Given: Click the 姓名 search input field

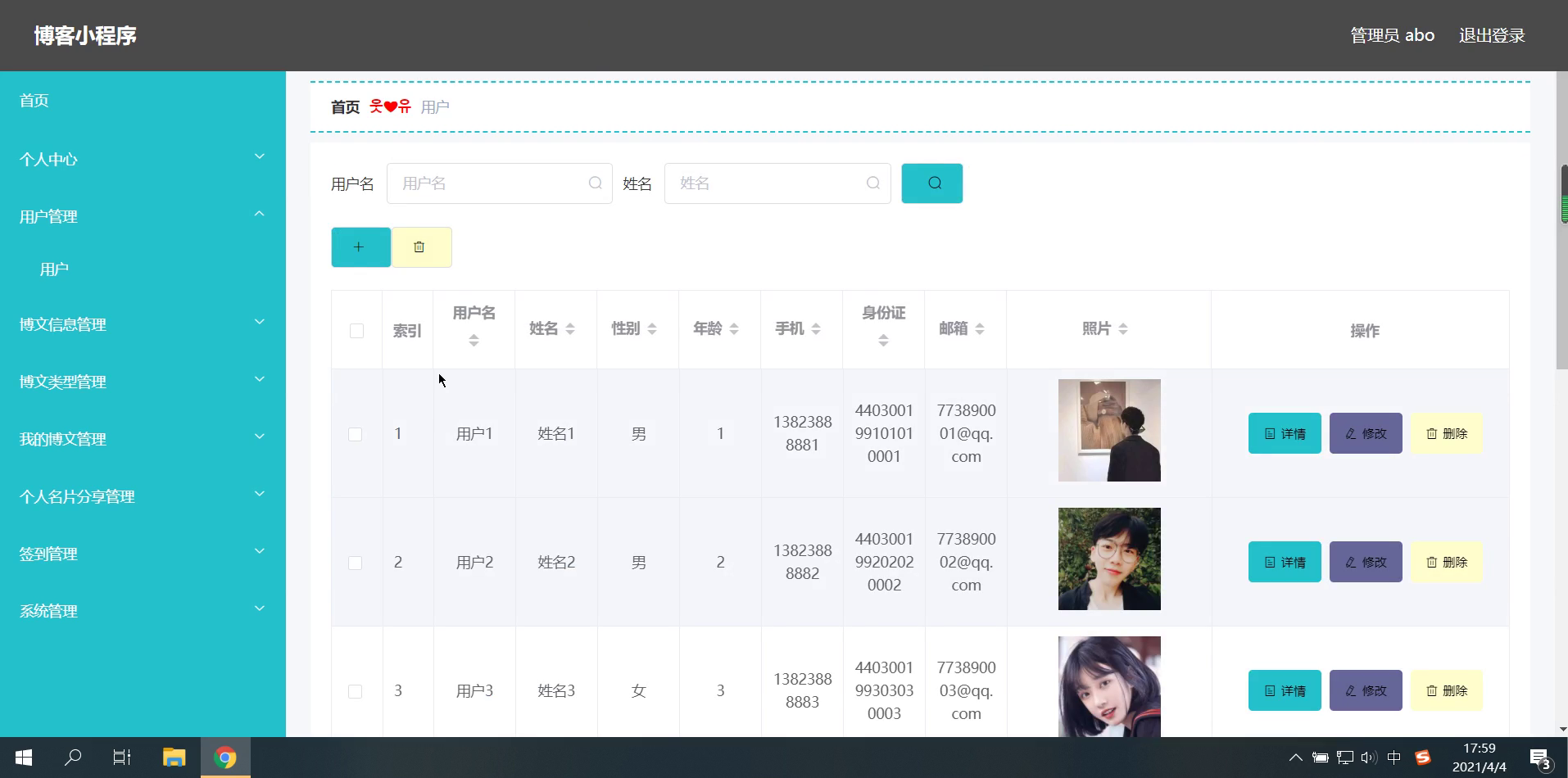Looking at the screenshot, I should click(x=777, y=183).
